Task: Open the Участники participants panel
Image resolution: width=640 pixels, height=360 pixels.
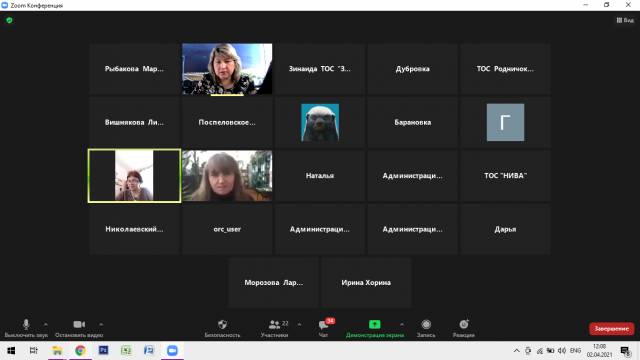Action: click(x=274, y=328)
